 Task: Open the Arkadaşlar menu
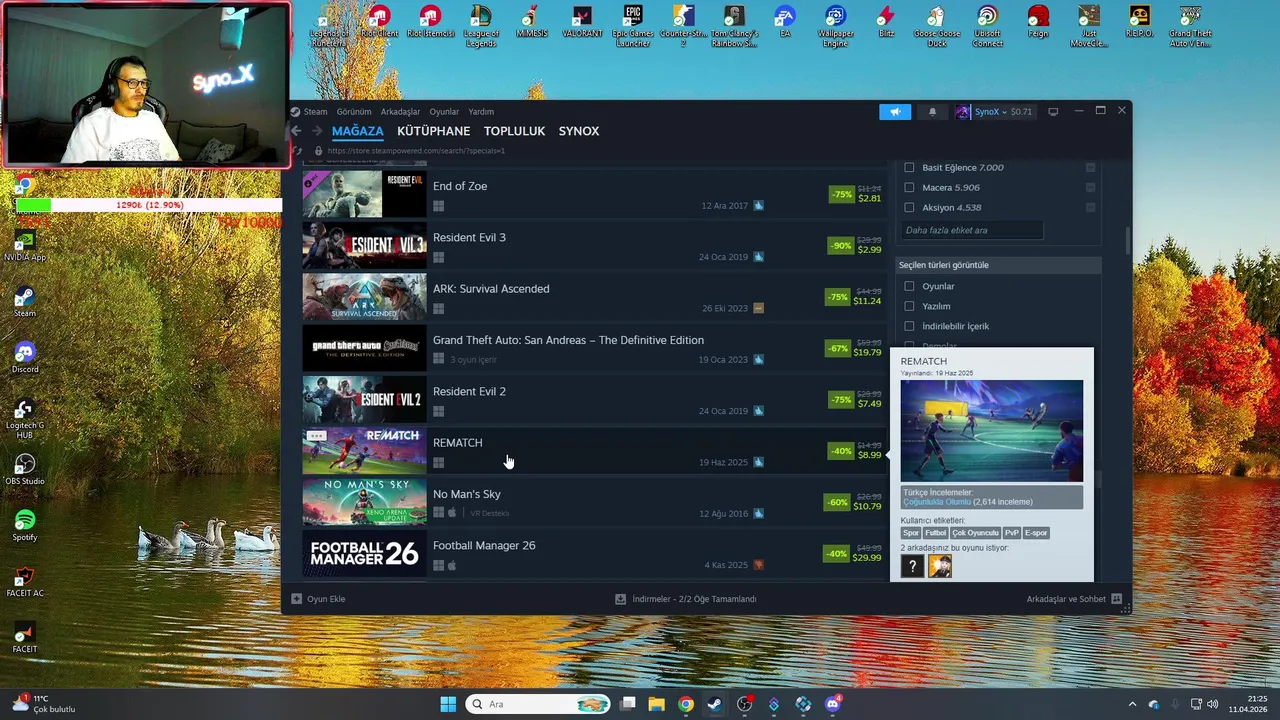click(400, 112)
